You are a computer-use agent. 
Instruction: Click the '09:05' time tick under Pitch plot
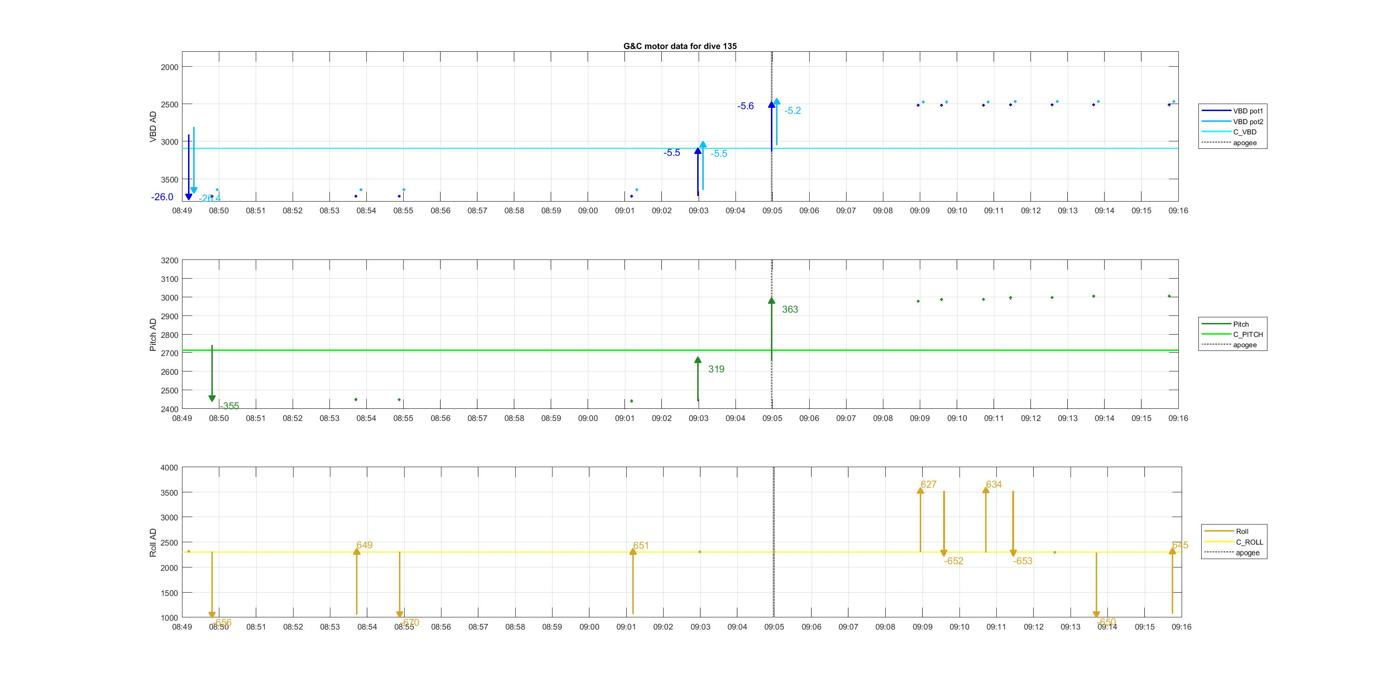click(772, 419)
